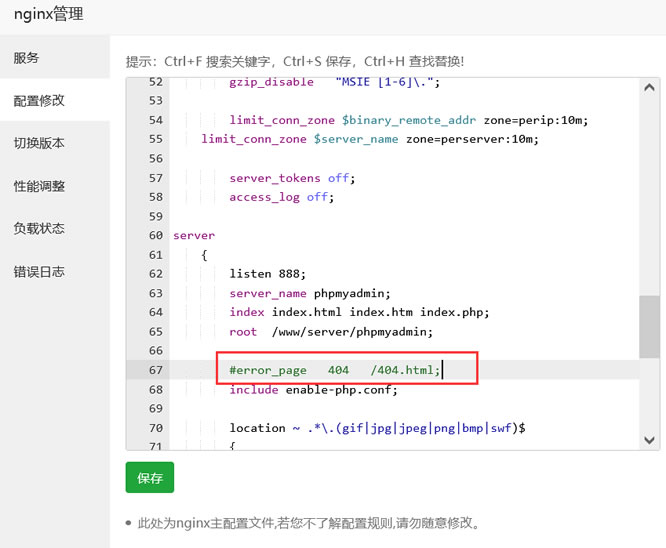The height and width of the screenshot is (548, 666).
Task: Click the 'root /www/server/phpmyadmin;' line
Action: (330, 332)
